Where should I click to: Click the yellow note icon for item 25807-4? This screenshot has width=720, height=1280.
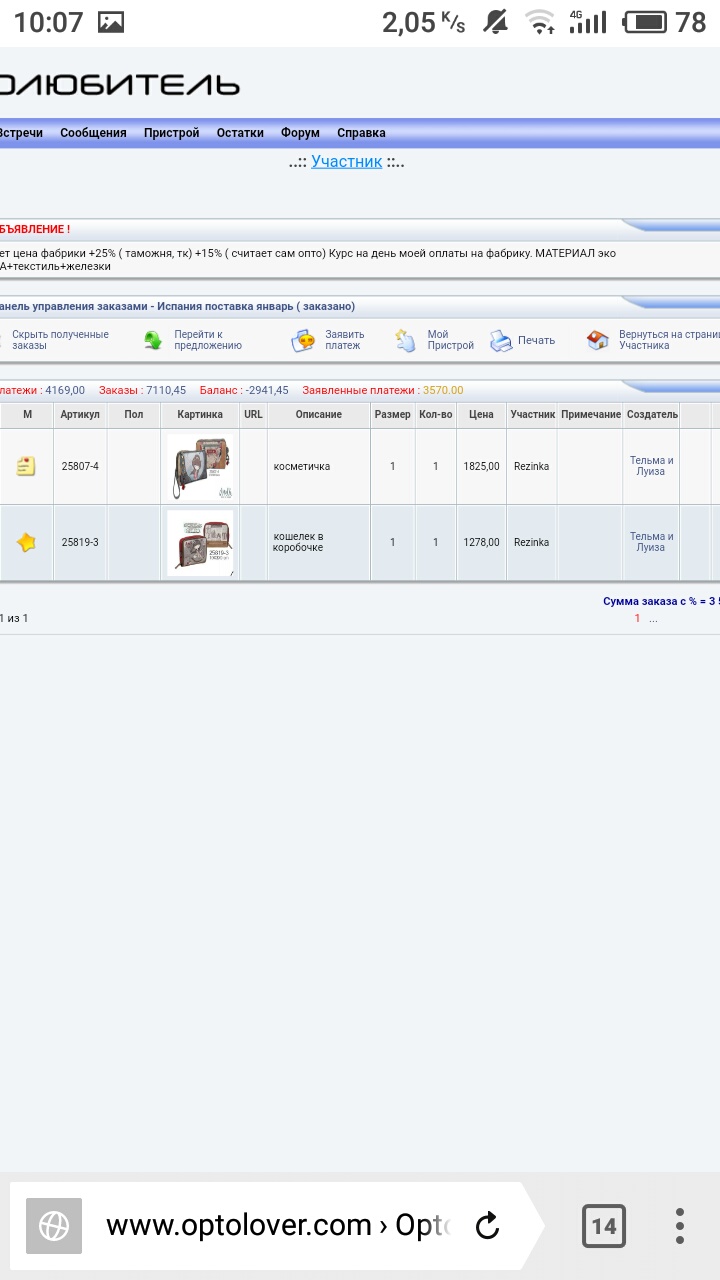pyautogui.click(x=26, y=466)
